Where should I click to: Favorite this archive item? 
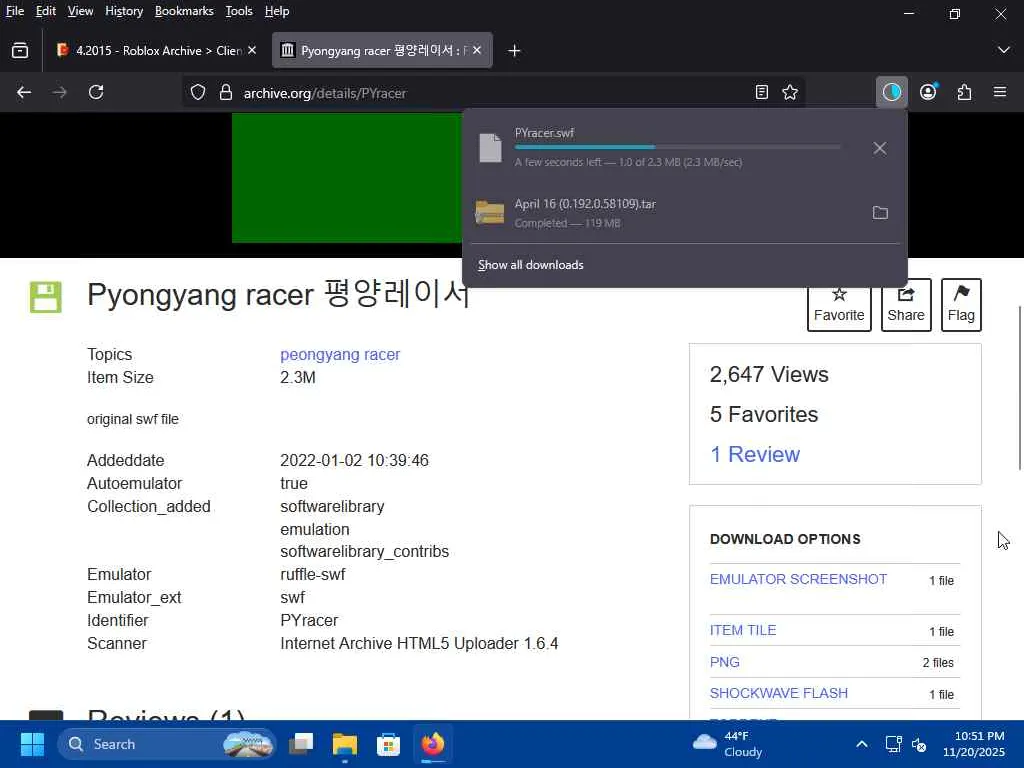839,305
